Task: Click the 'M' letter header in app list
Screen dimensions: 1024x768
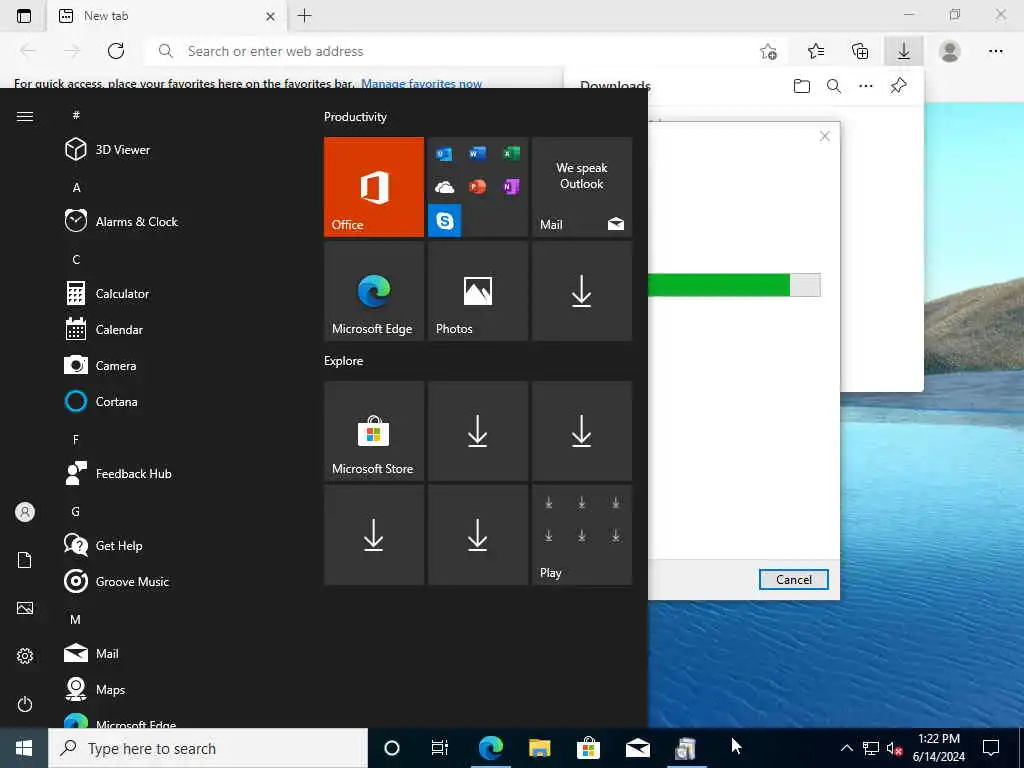Action: (75, 619)
